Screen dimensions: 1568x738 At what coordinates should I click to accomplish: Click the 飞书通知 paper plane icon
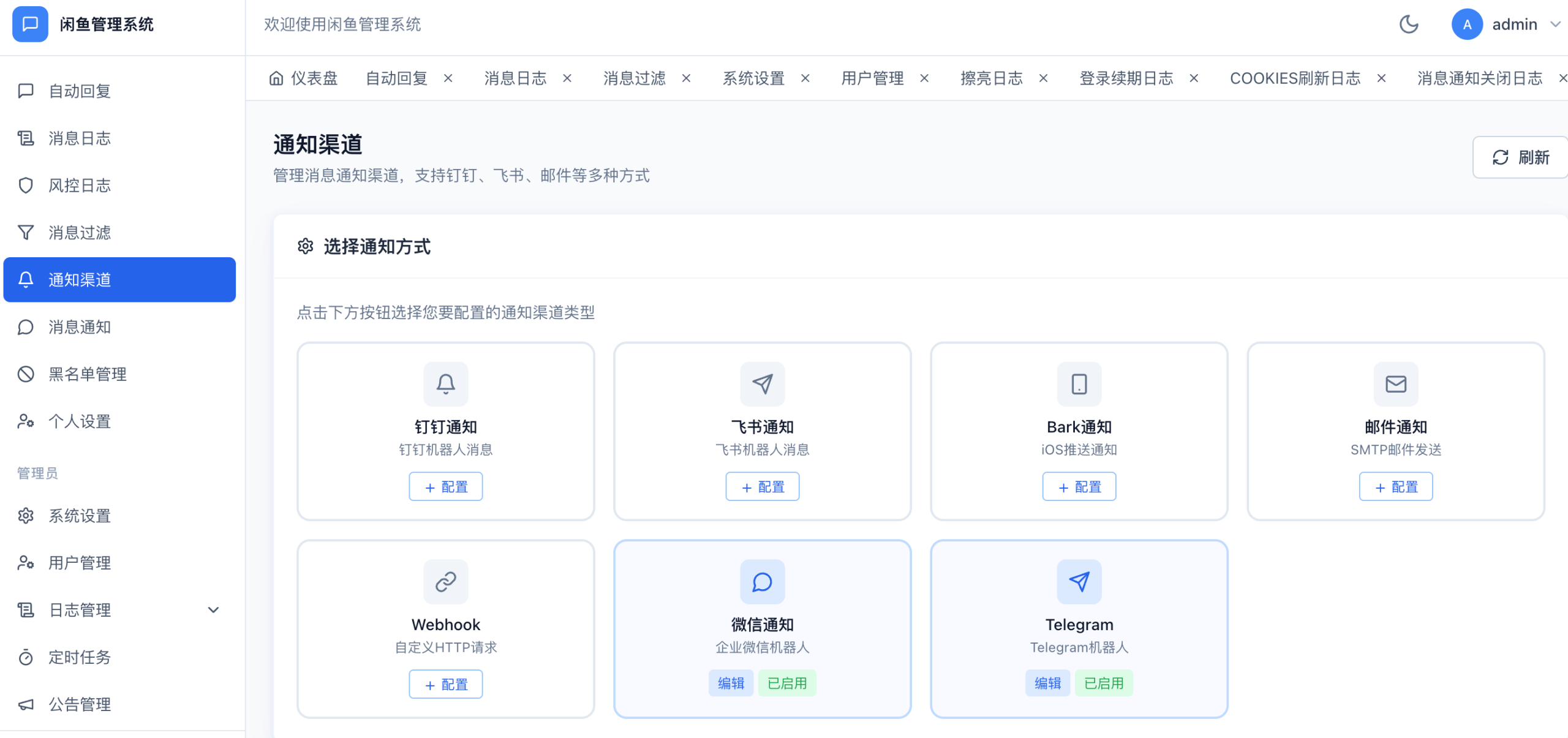pyautogui.click(x=763, y=384)
